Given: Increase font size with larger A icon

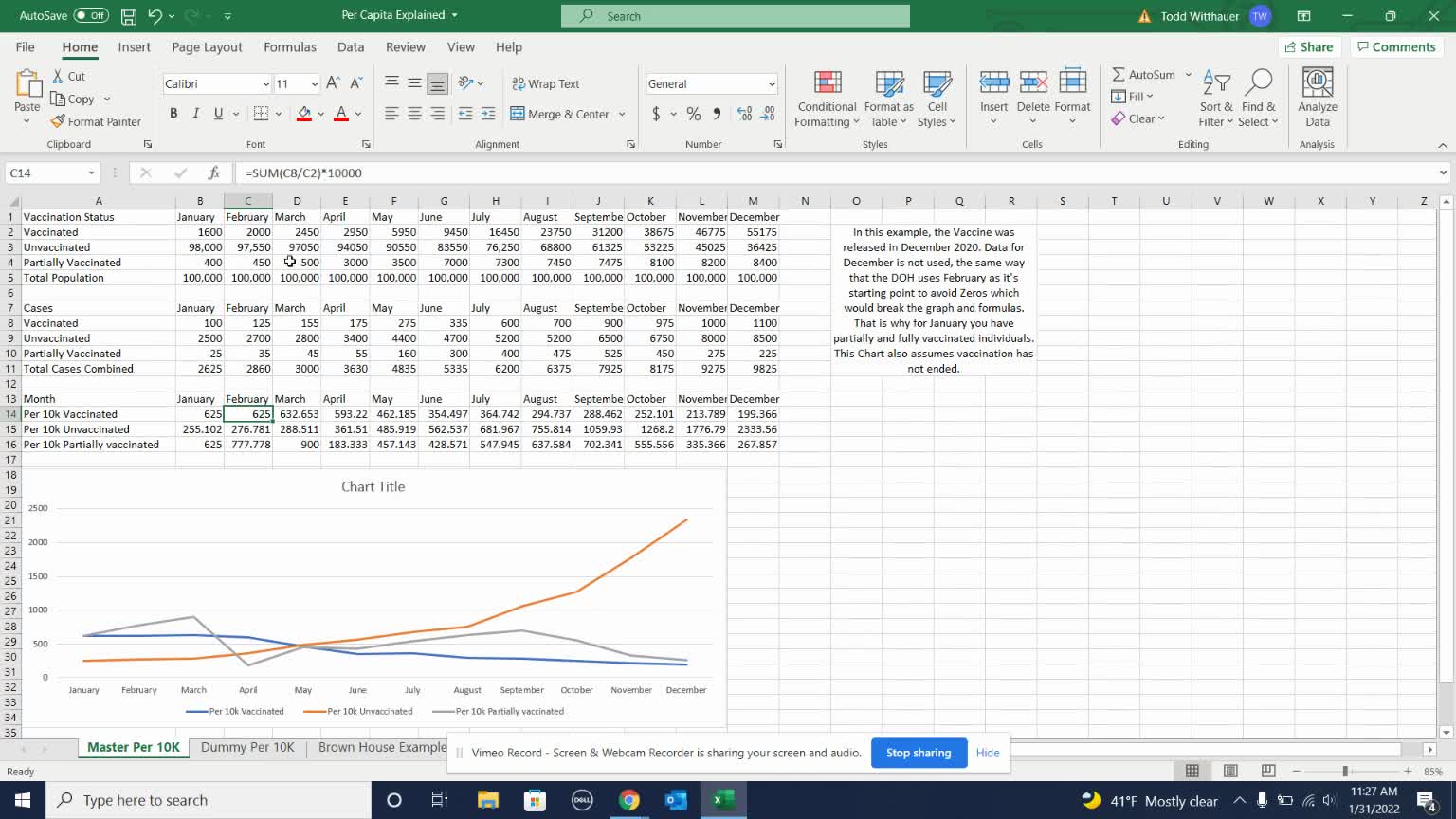Looking at the screenshot, I should click(333, 83).
